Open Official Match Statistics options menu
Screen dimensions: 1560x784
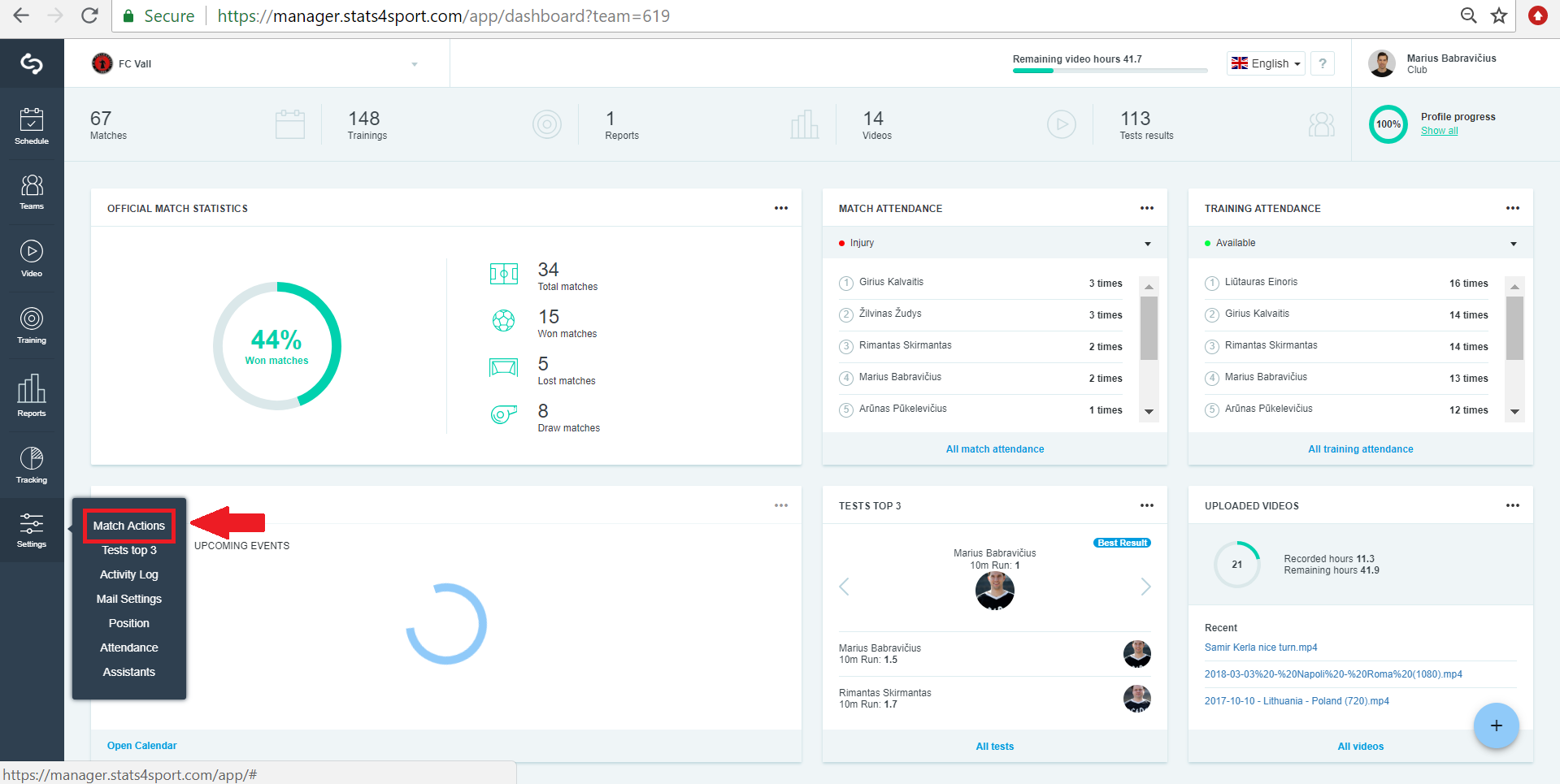pyautogui.click(x=781, y=208)
